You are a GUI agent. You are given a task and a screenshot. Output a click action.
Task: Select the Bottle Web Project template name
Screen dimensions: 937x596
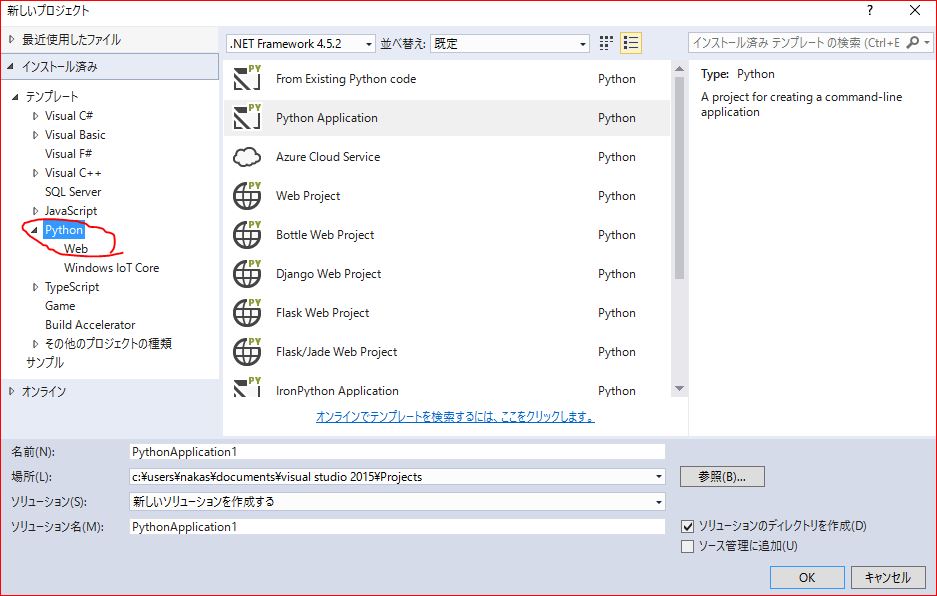[325, 235]
